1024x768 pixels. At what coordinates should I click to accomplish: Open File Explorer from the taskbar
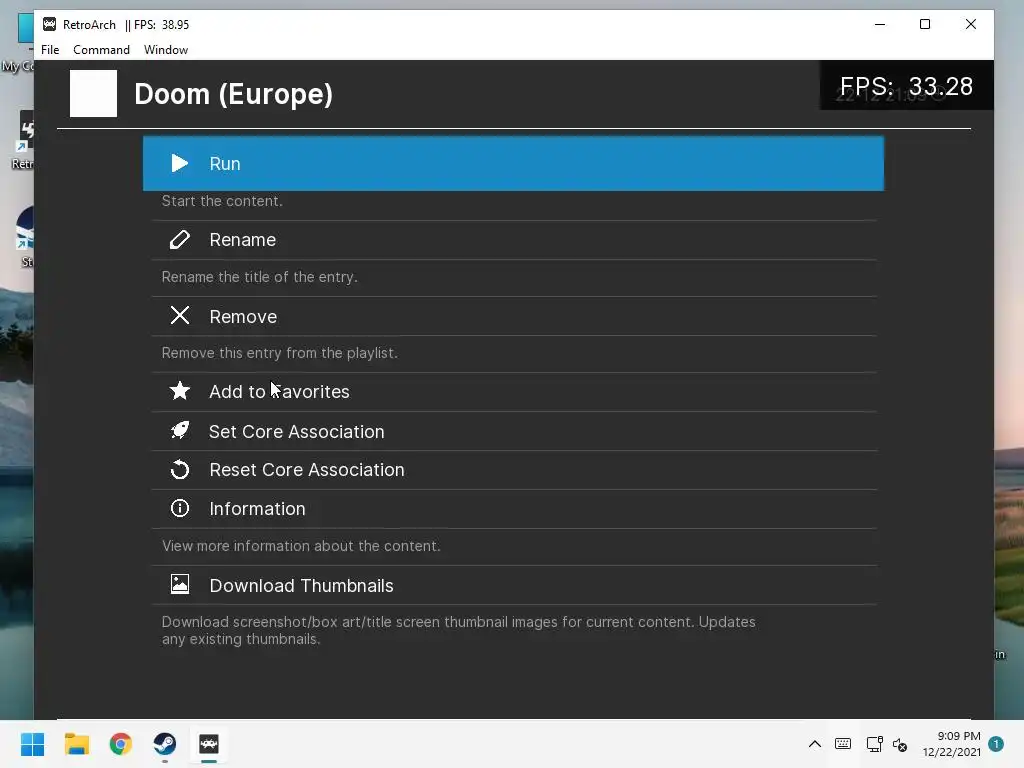(76, 744)
